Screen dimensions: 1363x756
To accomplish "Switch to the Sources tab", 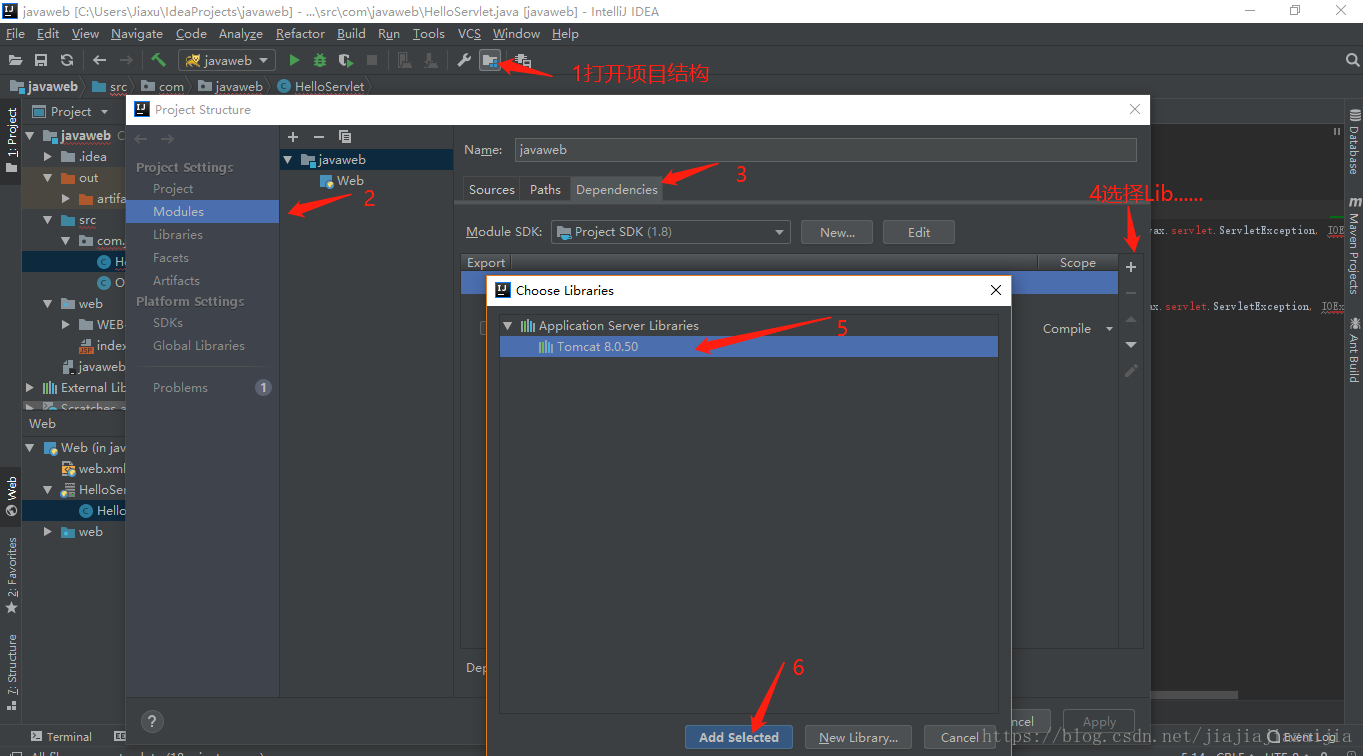I will [x=492, y=189].
